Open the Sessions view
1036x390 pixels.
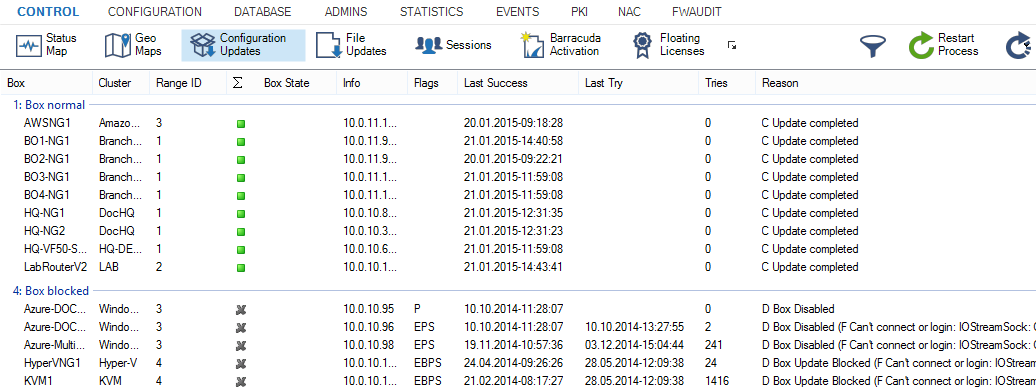pyautogui.click(x=453, y=45)
